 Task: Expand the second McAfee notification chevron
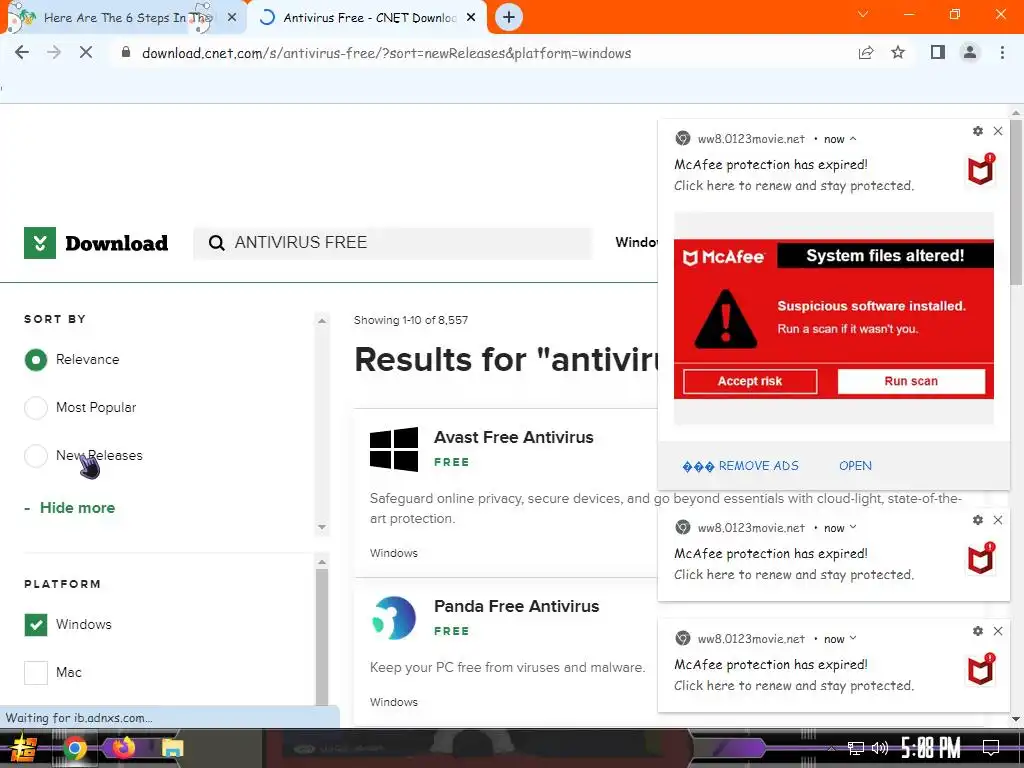[853, 528]
